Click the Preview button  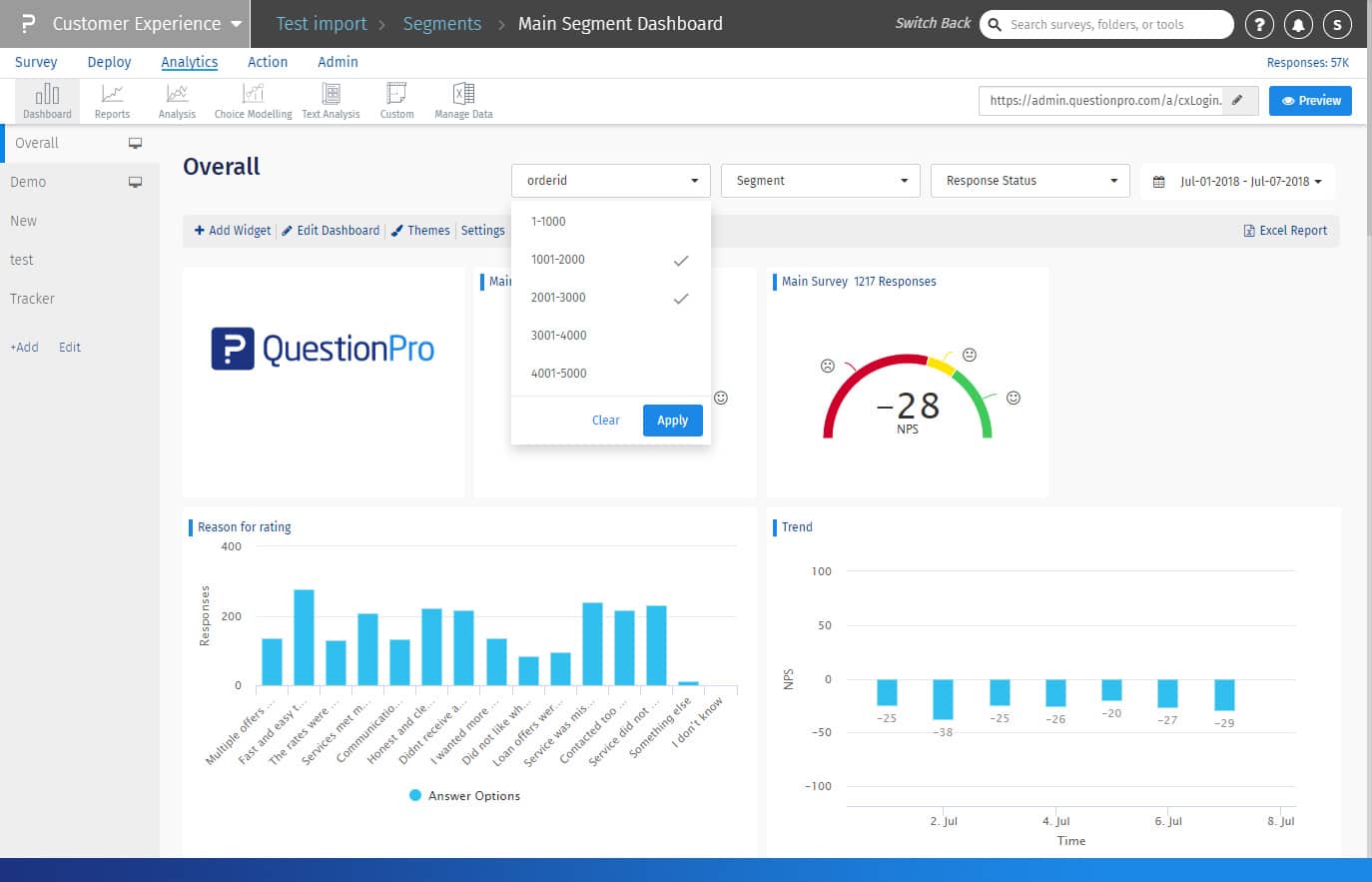point(1310,101)
